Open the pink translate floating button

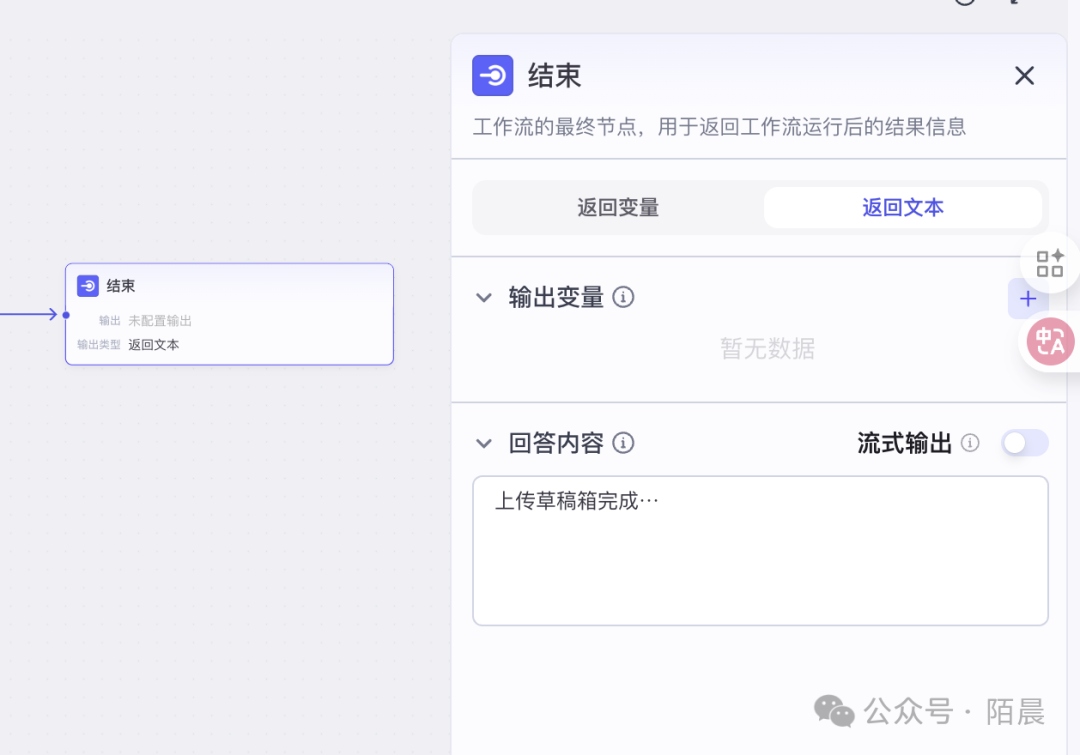(x=1051, y=342)
